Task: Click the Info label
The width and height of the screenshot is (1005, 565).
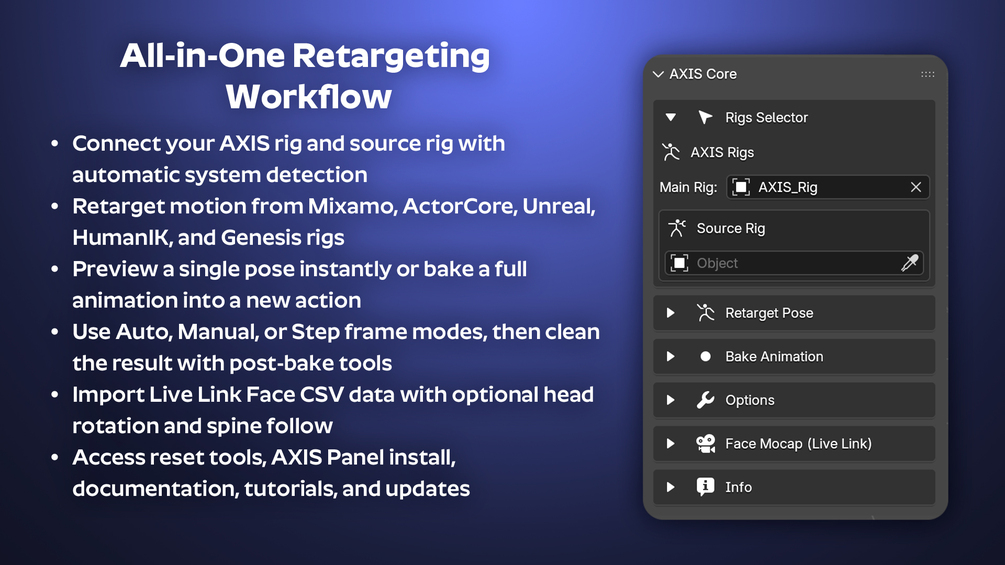Action: [x=738, y=487]
